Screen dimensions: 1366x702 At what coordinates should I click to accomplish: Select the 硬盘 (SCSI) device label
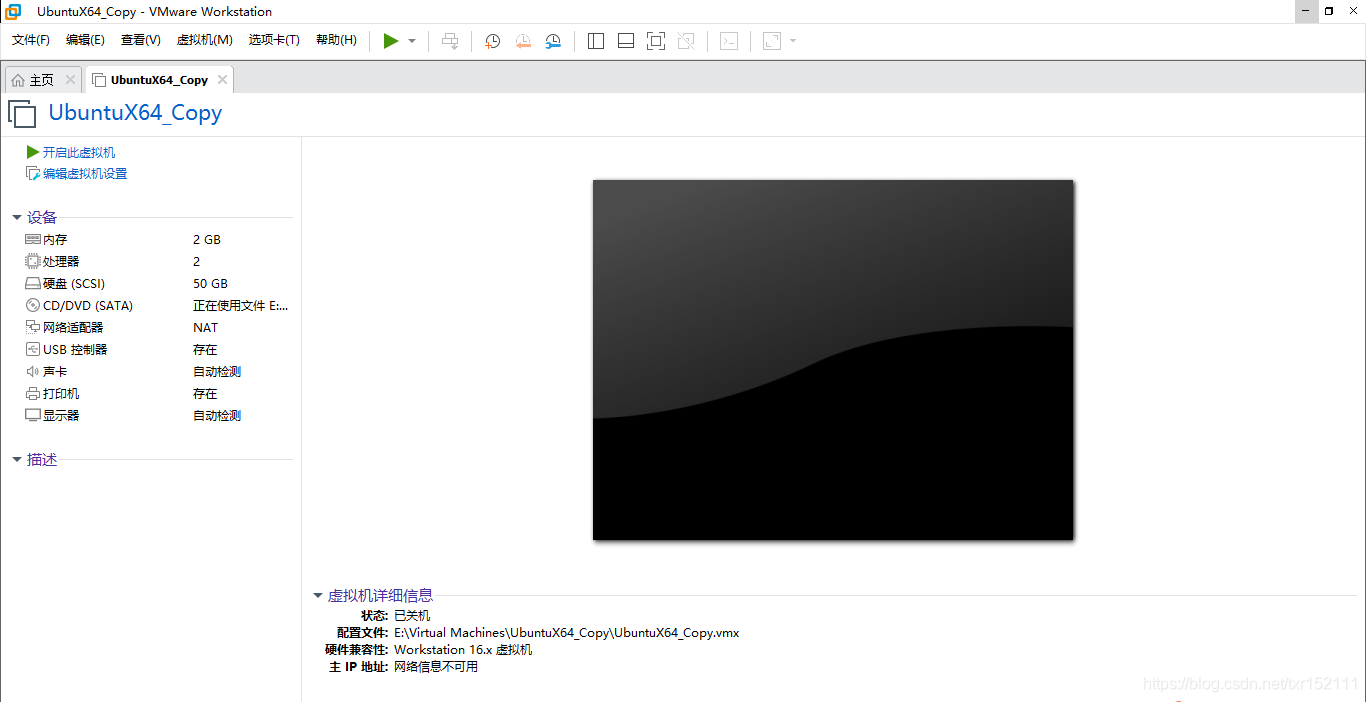74,284
